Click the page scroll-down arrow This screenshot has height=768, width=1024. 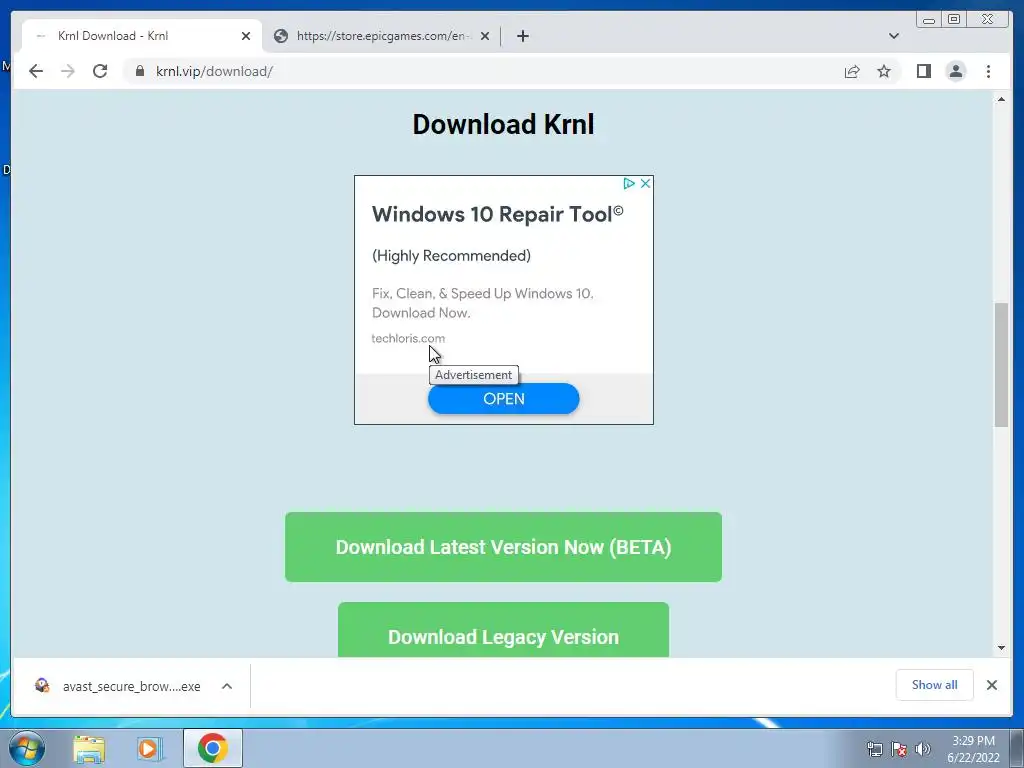[1001, 648]
